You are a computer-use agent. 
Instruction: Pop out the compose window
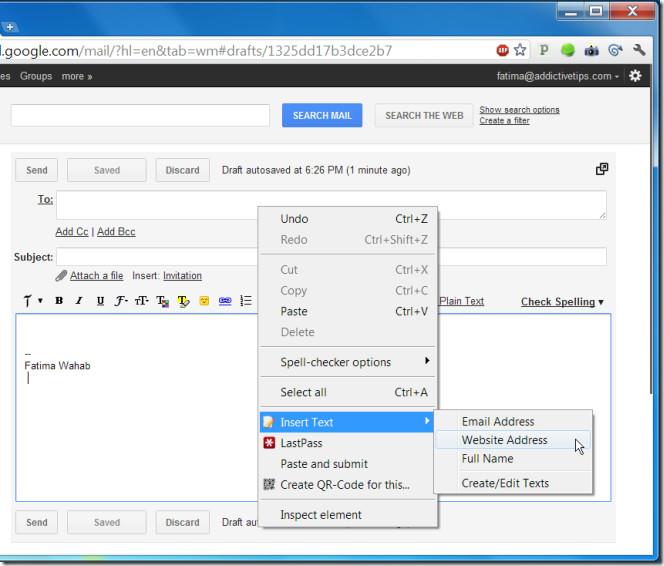tap(602, 169)
